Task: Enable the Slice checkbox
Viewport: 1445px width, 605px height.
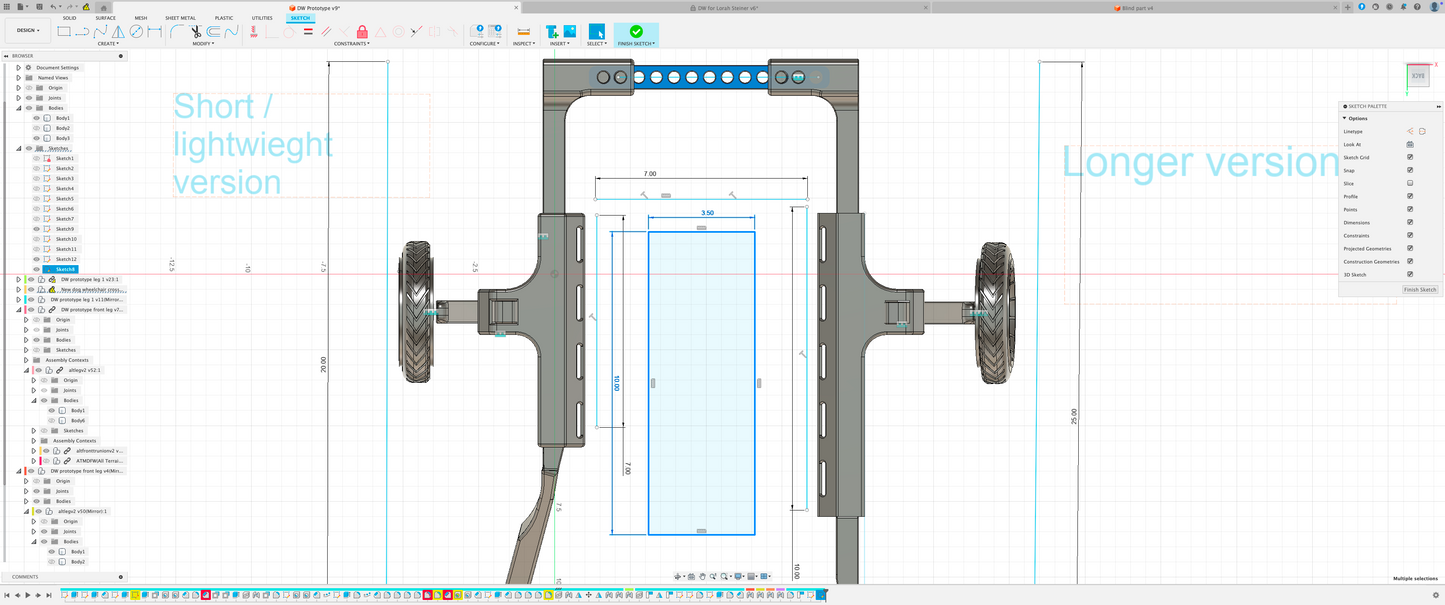Action: [1410, 183]
